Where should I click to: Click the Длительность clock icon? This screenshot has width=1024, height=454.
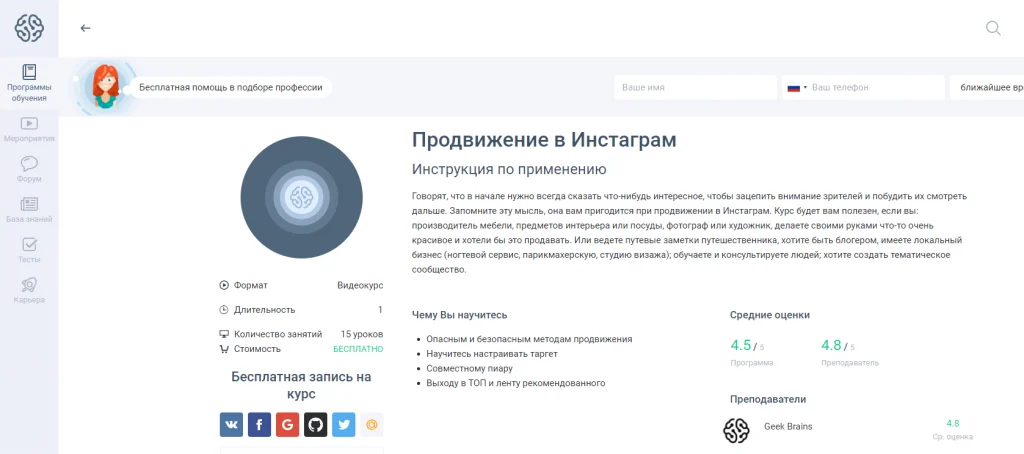224,310
